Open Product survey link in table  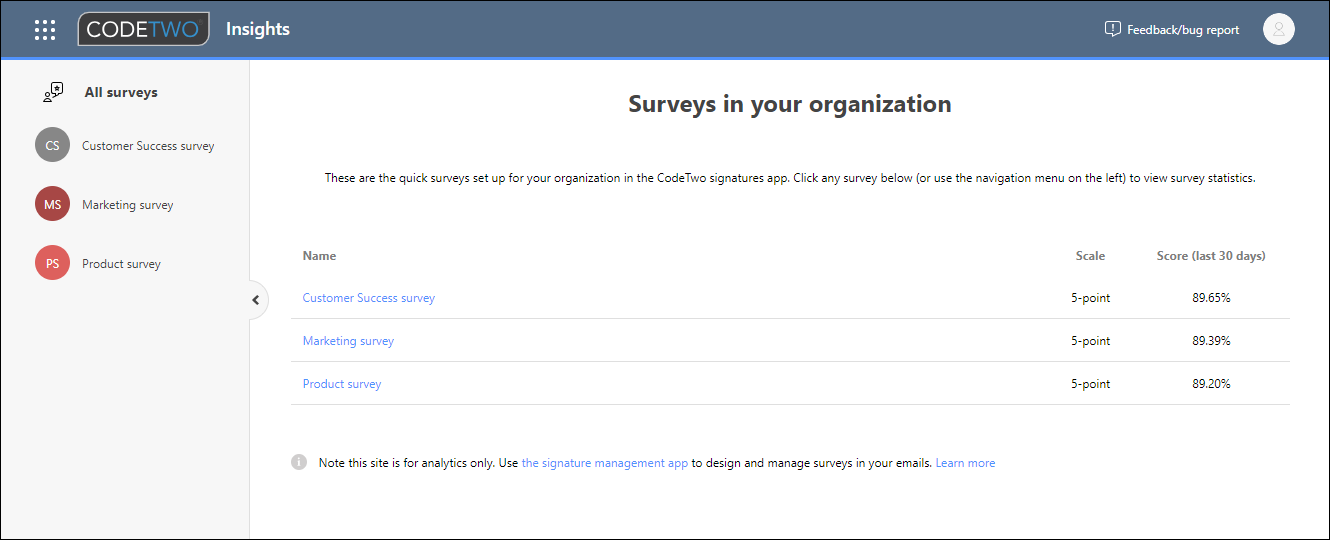342,384
